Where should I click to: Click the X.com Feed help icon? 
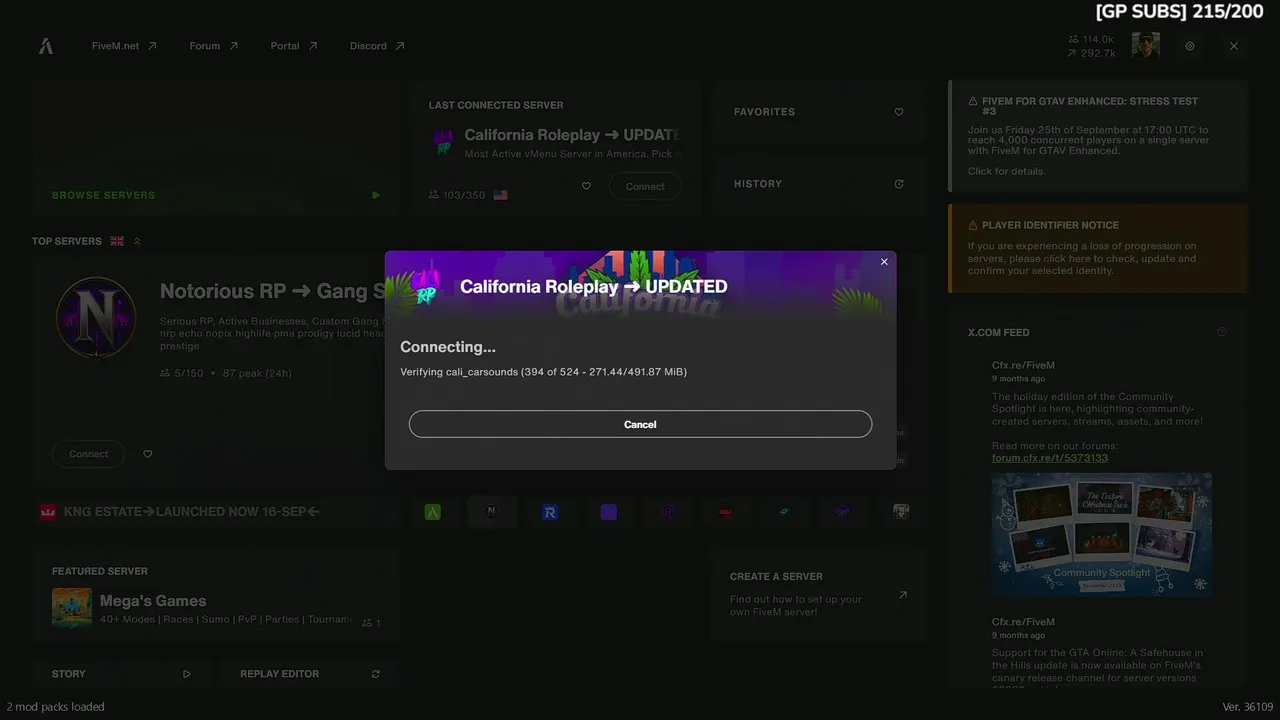click(x=1222, y=332)
